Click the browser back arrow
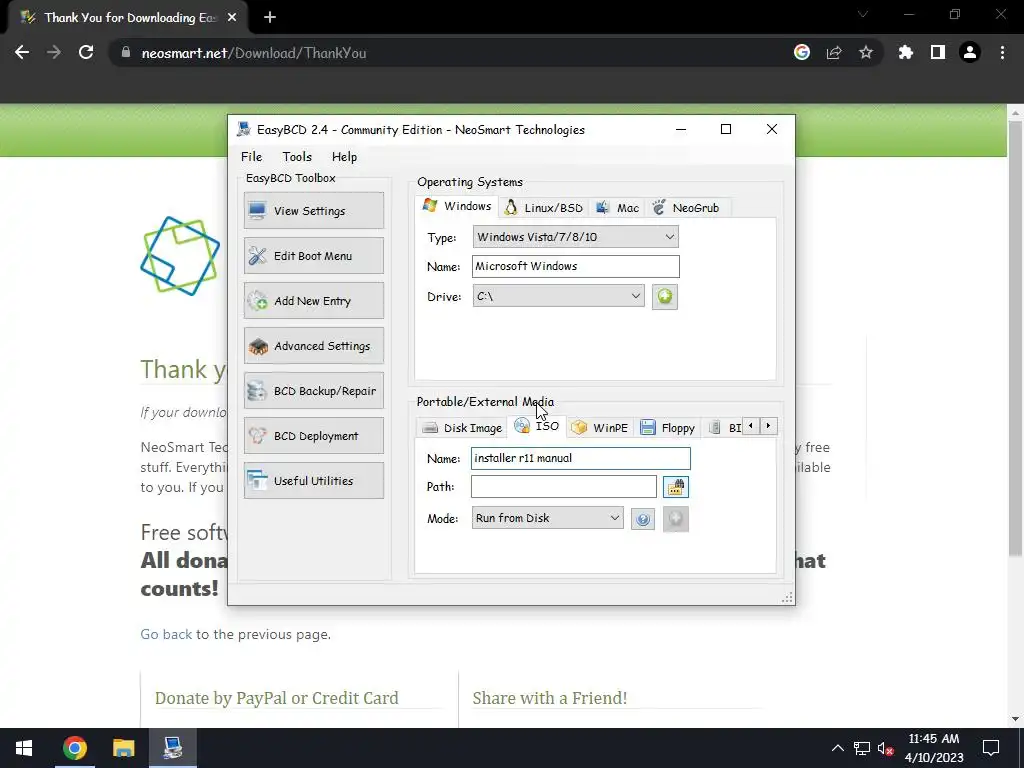This screenshot has height=768, width=1024. tap(22, 52)
